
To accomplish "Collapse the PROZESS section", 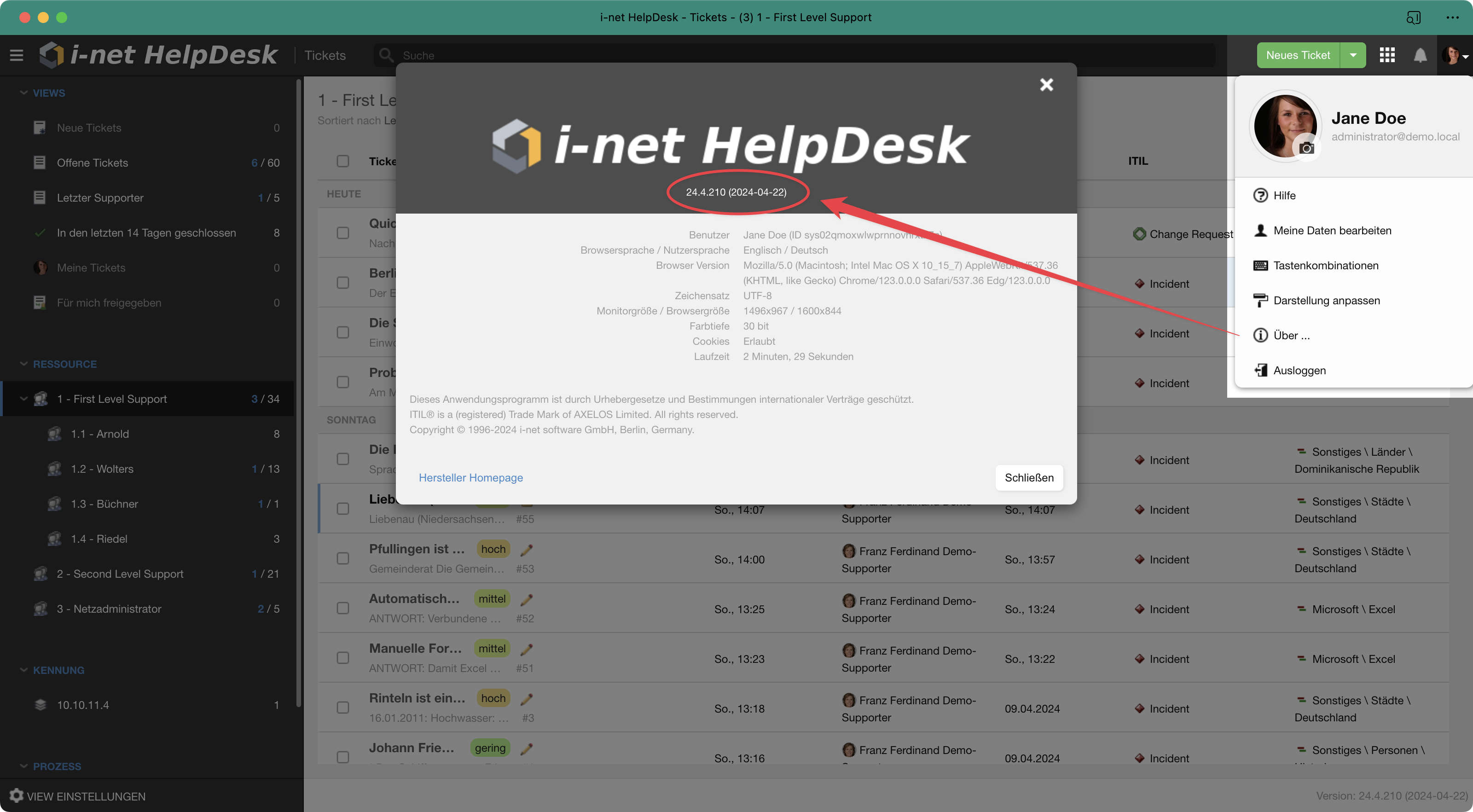I will [x=23, y=766].
